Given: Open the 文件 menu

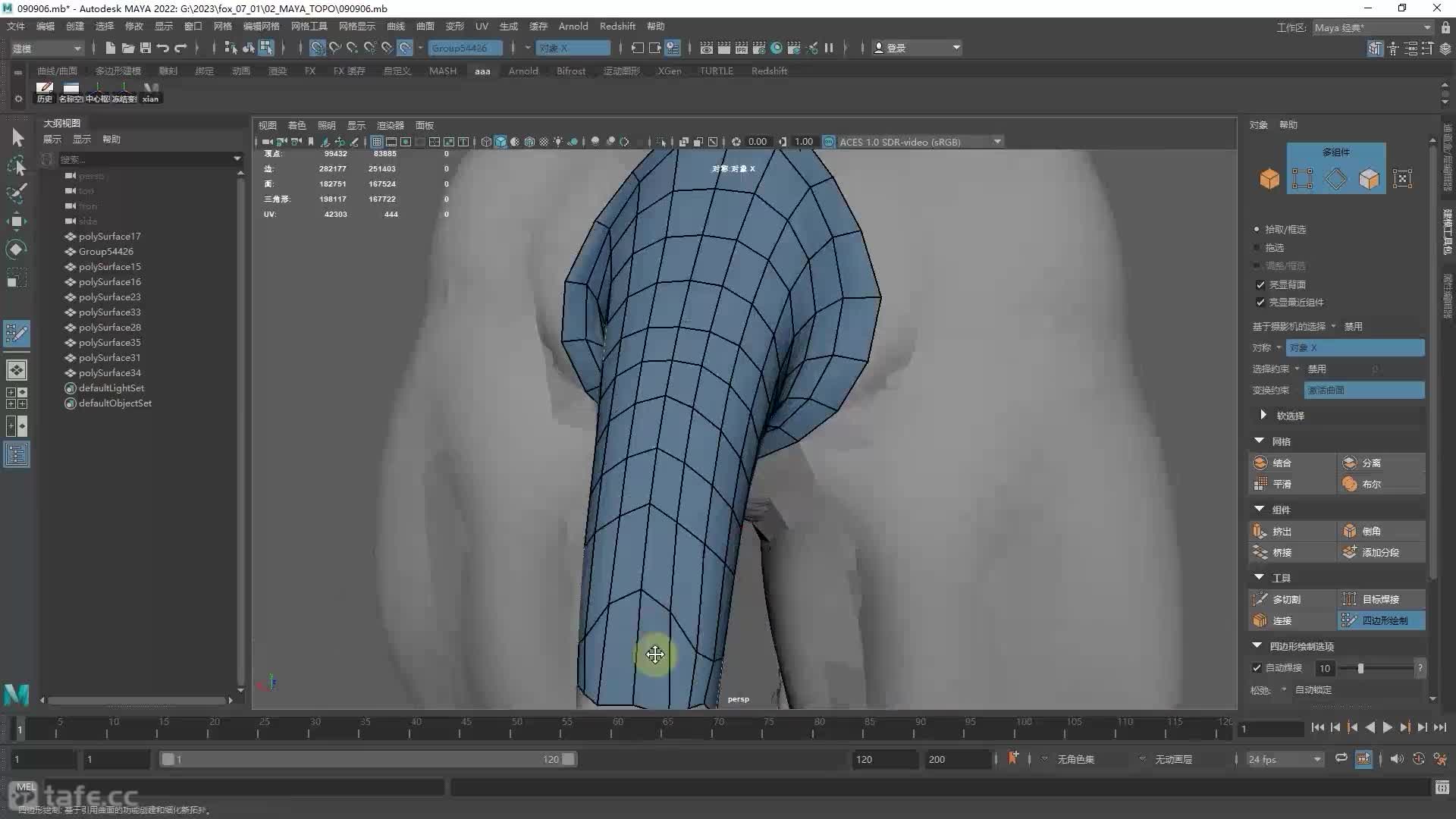Looking at the screenshot, I should [15, 26].
